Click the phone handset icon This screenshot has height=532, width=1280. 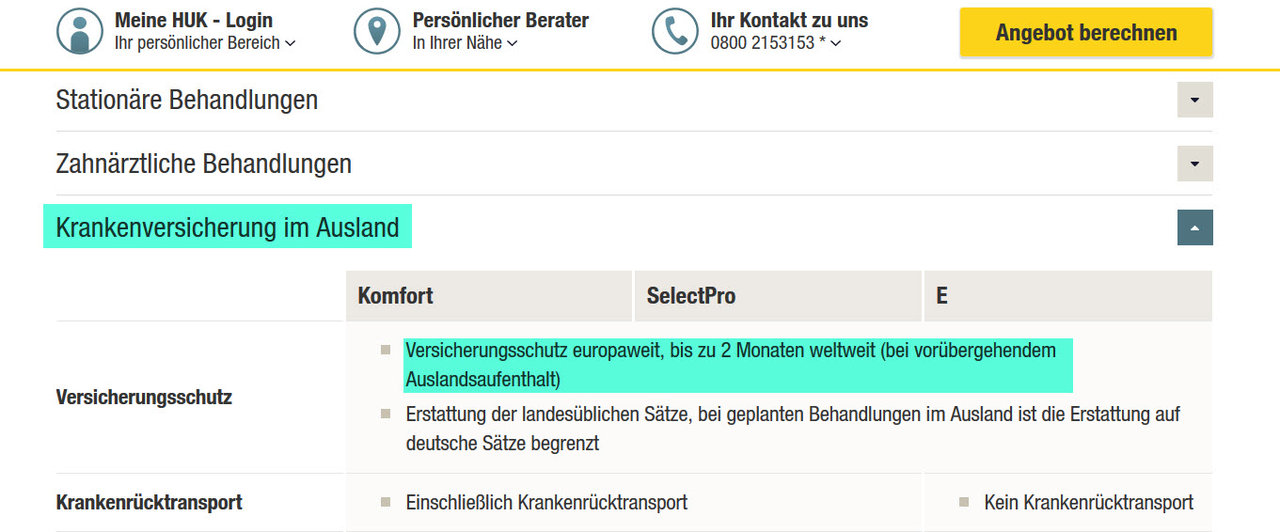(675, 32)
